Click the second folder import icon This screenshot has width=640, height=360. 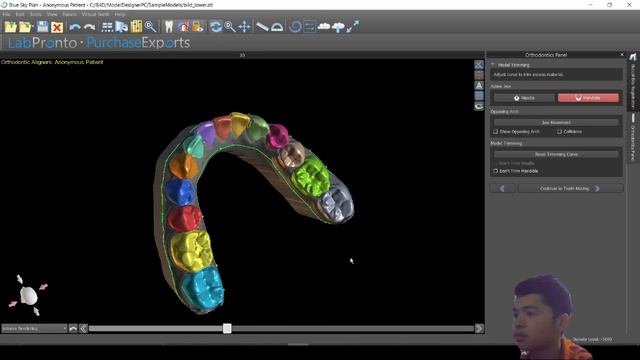[26, 27]
